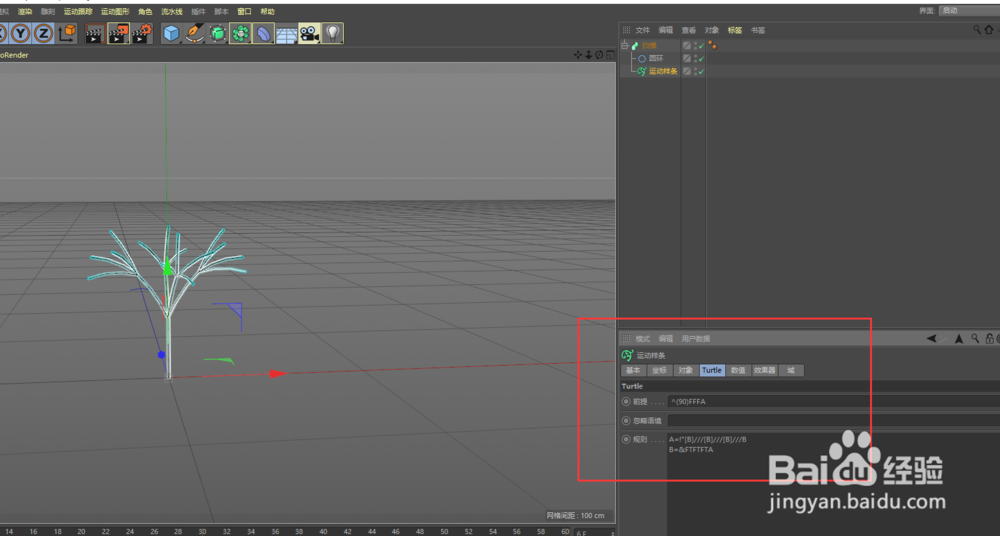Viewport: 1000px width, 536px height.
Task: Open the 渲染 menu
Action: (25, 11)
